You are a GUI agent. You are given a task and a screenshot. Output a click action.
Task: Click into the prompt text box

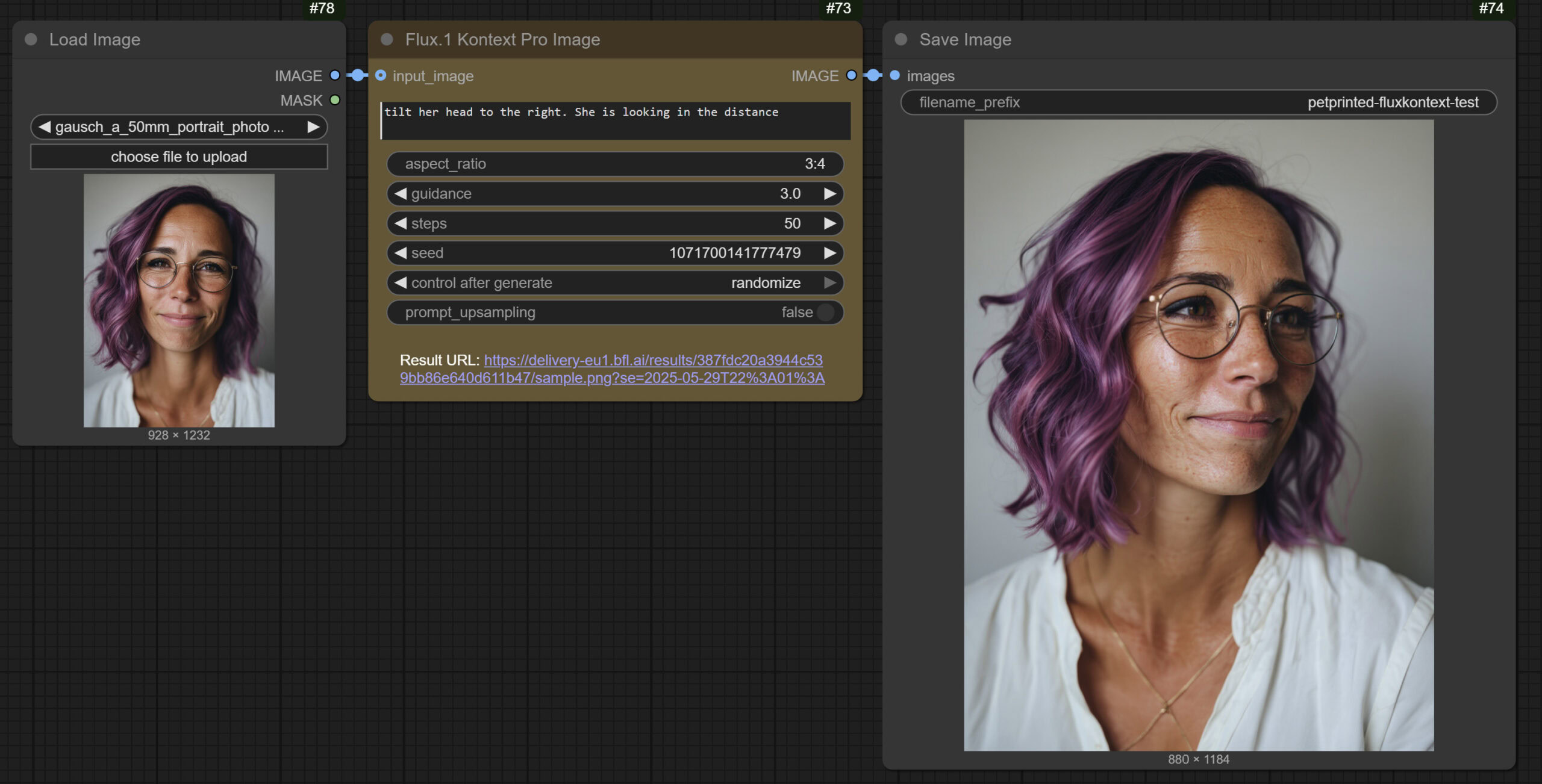pos(614,120)
